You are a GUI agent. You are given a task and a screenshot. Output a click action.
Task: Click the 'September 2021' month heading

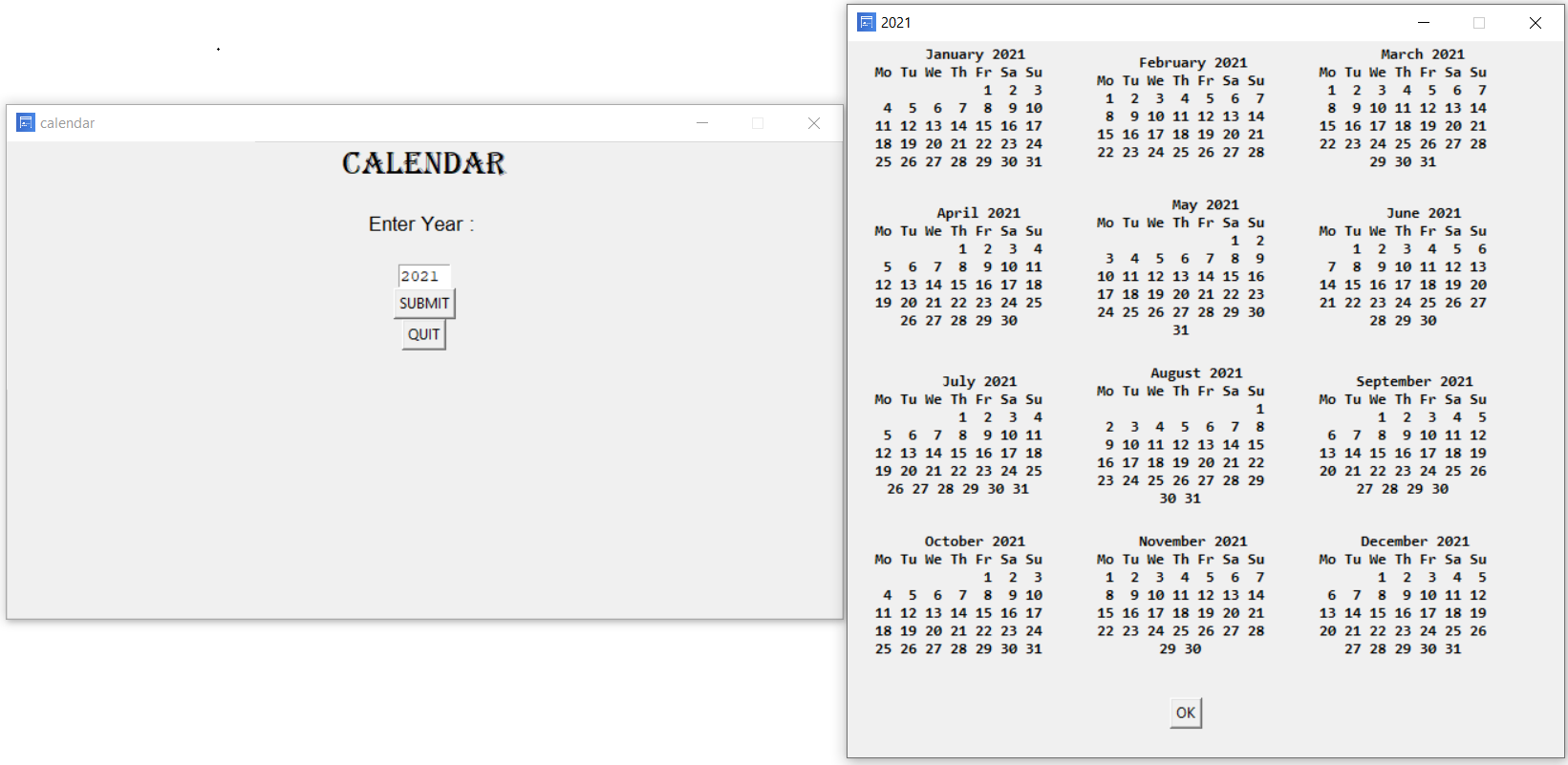(x=1414, y=381)
